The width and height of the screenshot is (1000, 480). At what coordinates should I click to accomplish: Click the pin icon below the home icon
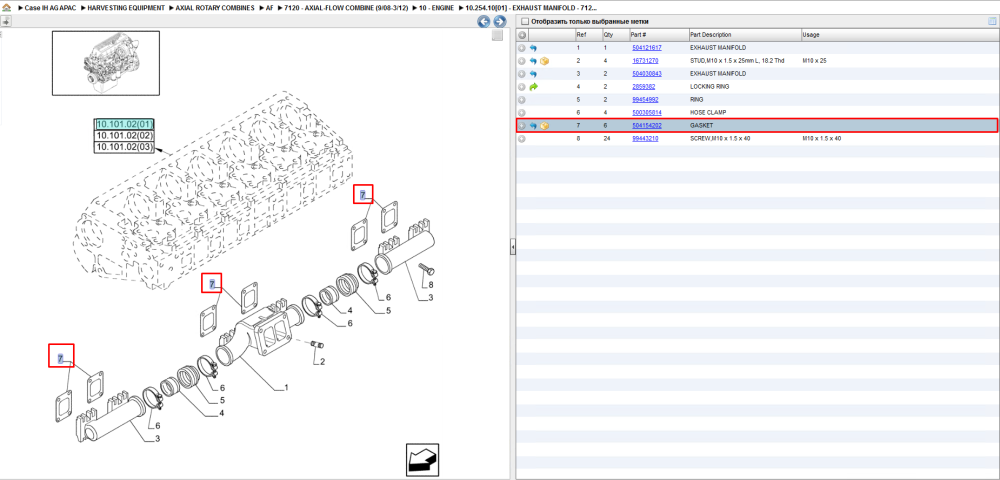[x=6, y=21]
